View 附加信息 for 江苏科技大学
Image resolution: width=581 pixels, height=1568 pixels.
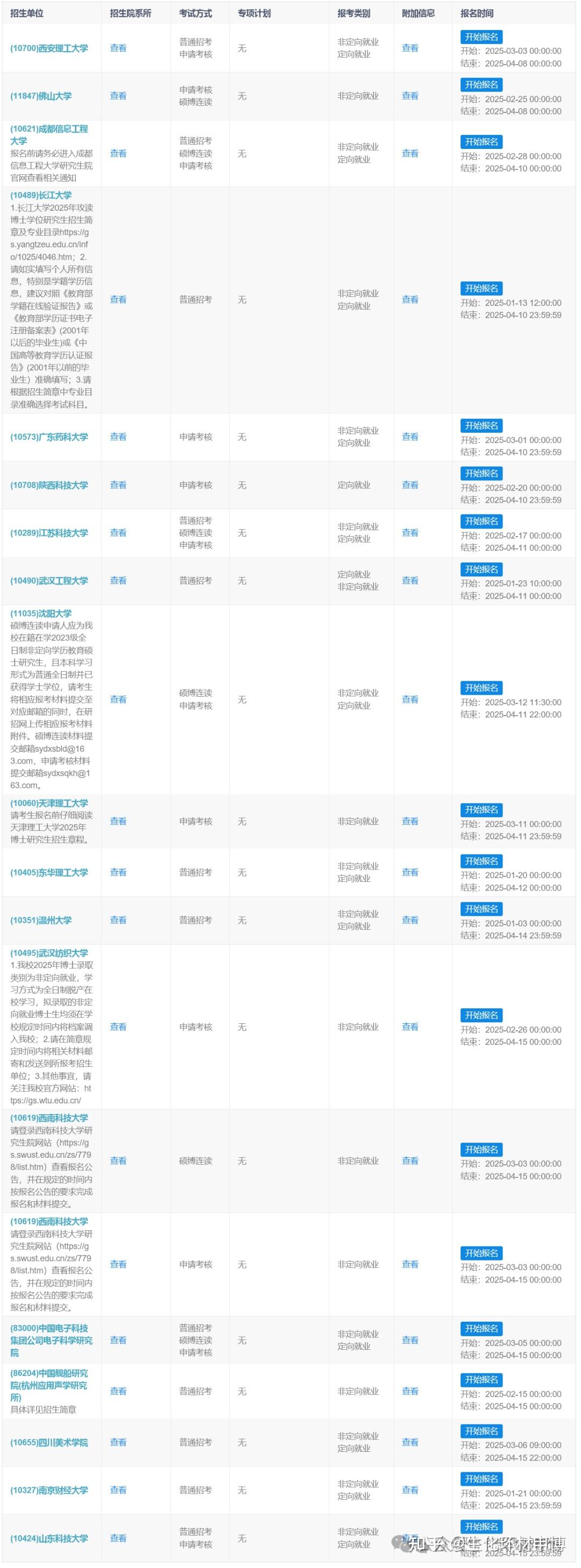tap(410, 532)
